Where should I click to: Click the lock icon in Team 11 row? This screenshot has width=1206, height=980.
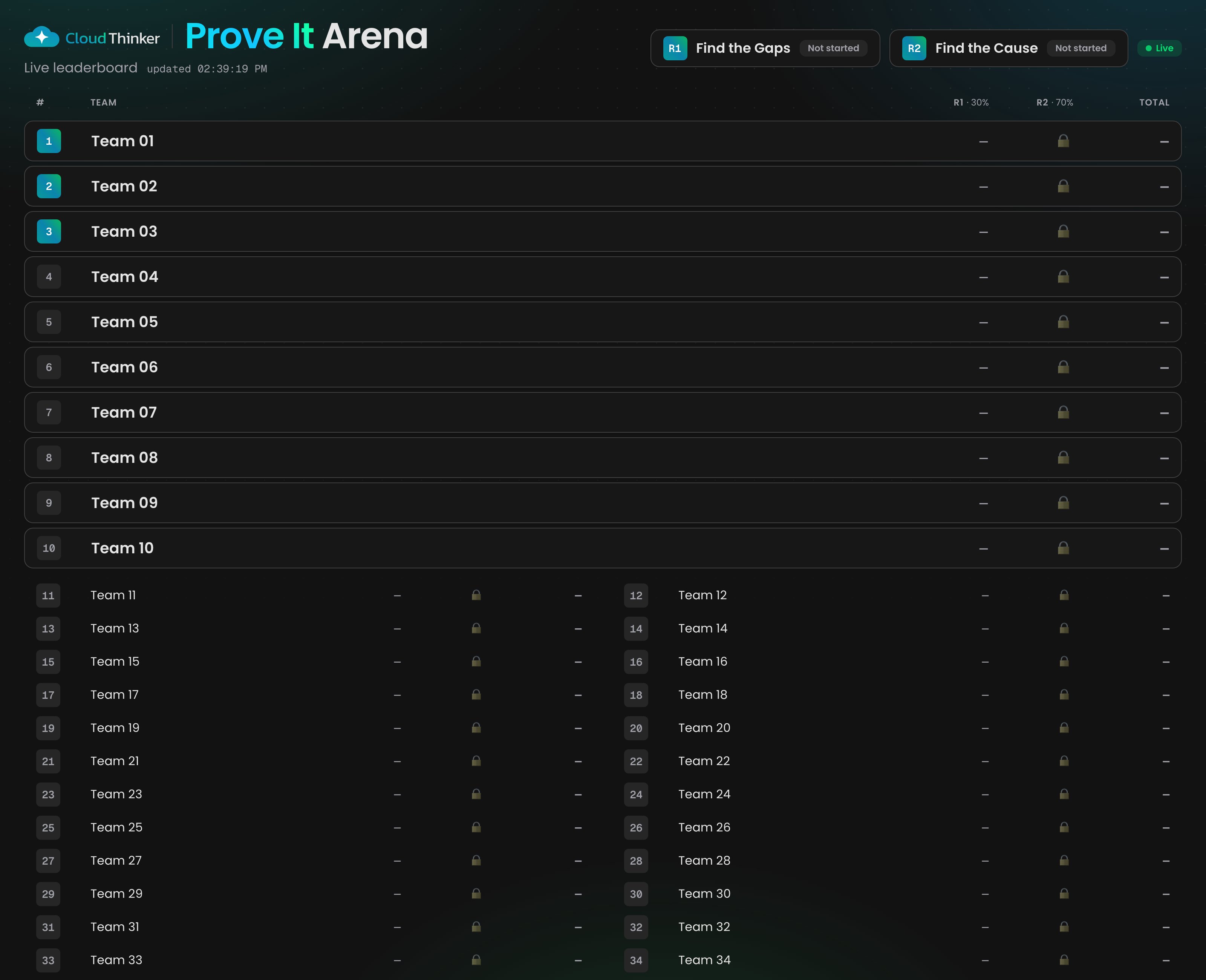click(x=476, y=595)
